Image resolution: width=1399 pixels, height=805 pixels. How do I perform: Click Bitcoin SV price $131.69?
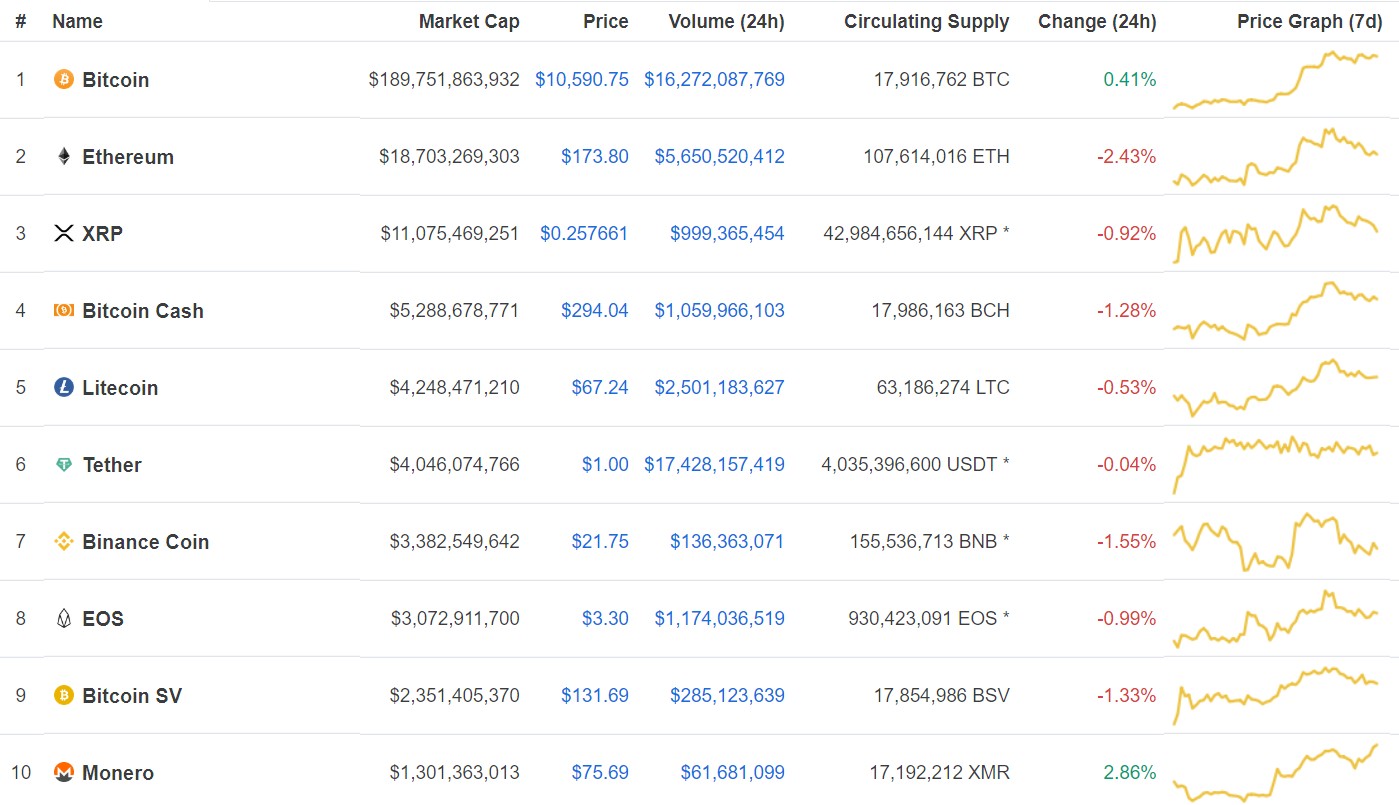(x=595, y=695)
